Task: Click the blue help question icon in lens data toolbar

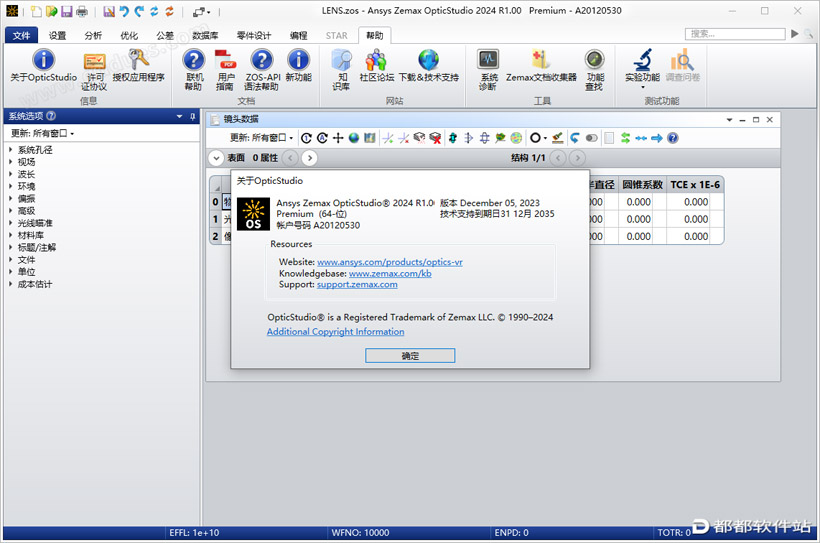Action: [x=673, y=138]
